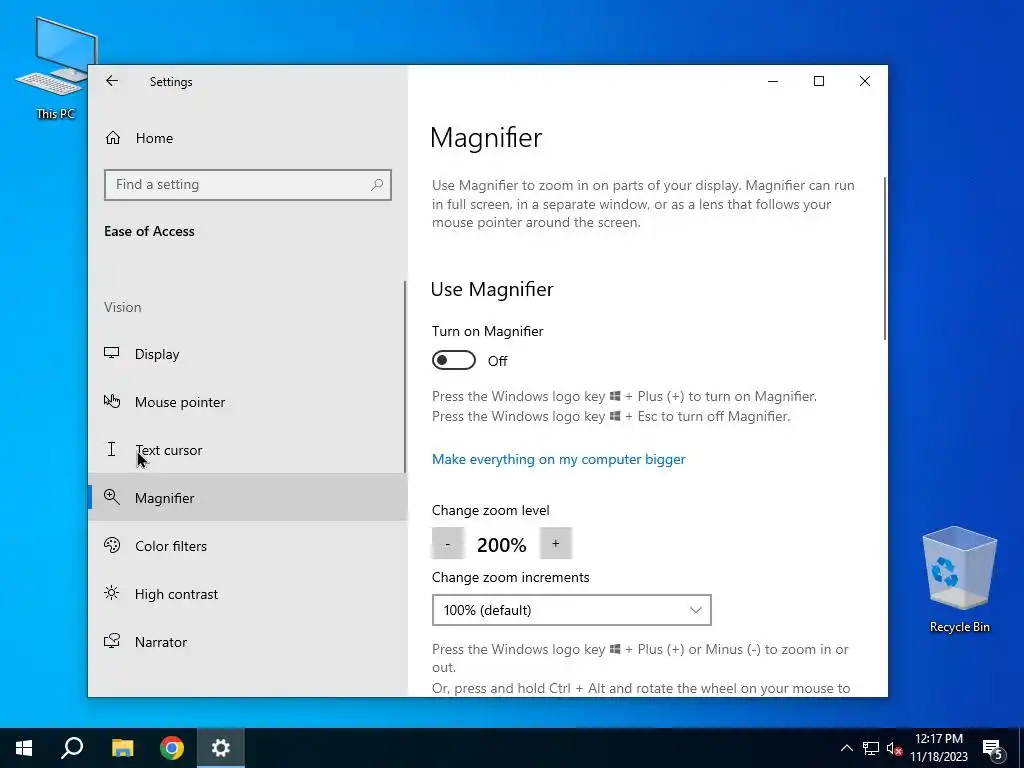This screenshot has height=768, width=1024.
Task: Launch File Explorer from taskbar
Action: click(122, 748)
